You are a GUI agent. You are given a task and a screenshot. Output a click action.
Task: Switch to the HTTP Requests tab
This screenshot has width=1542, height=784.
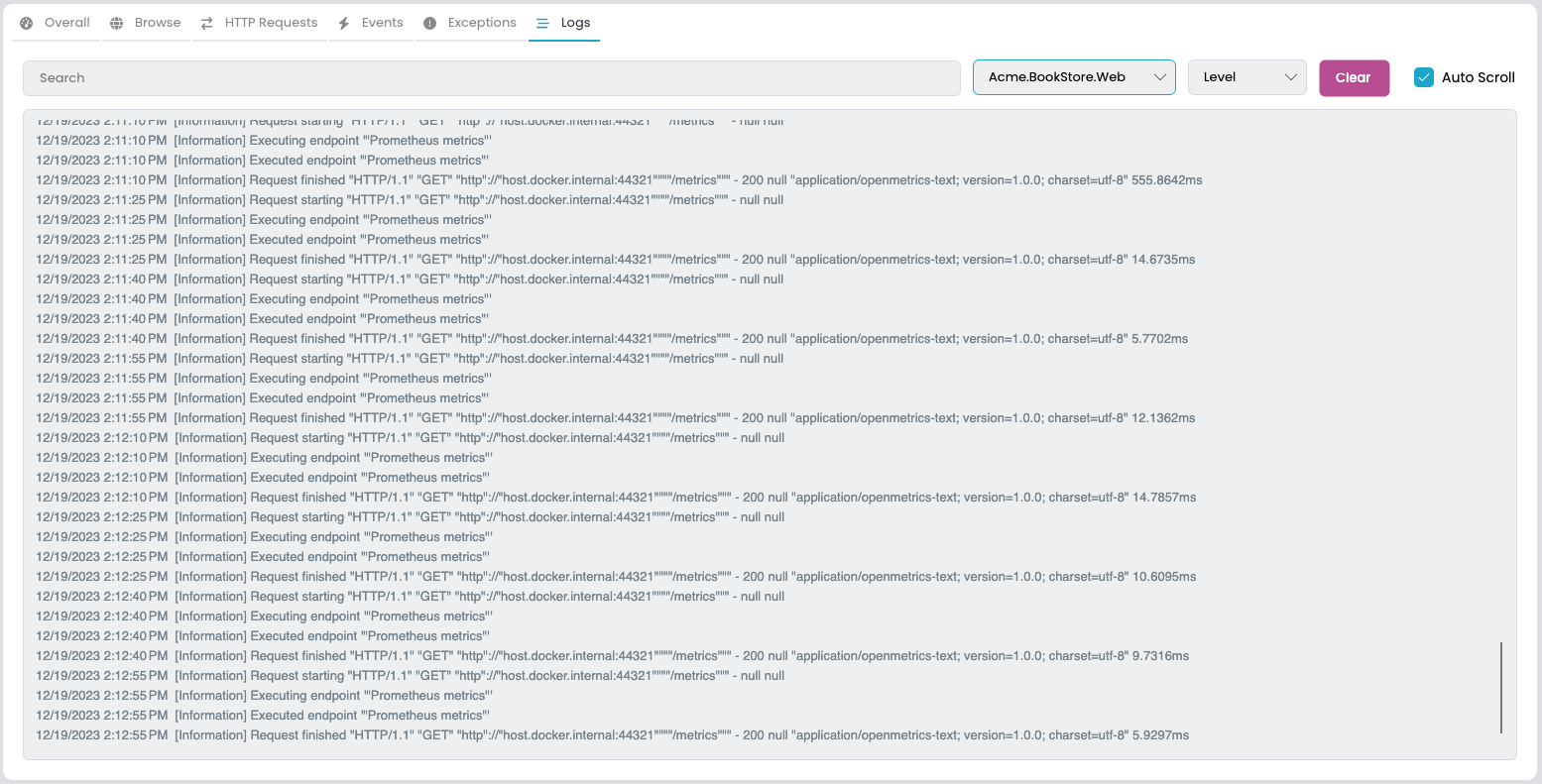pos(271,22)
